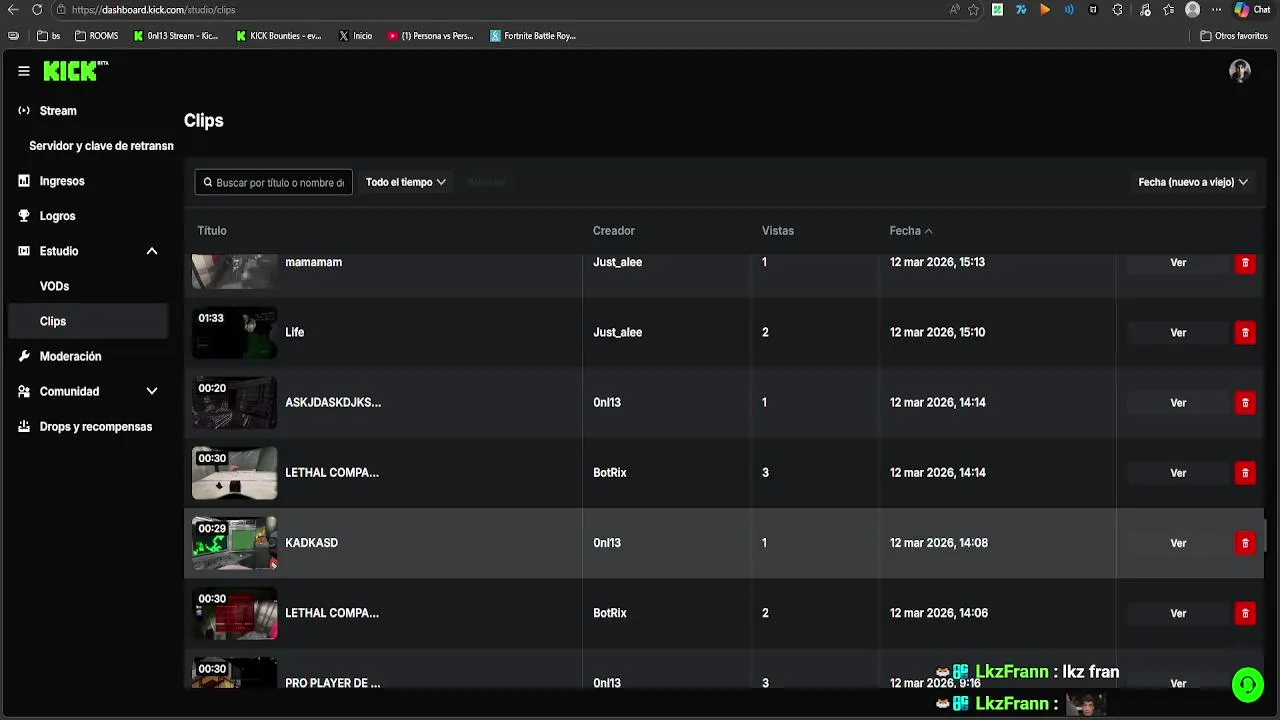Open the ROOMS bookmark folder
This screenshot has width=1280, height=720.
96,35
